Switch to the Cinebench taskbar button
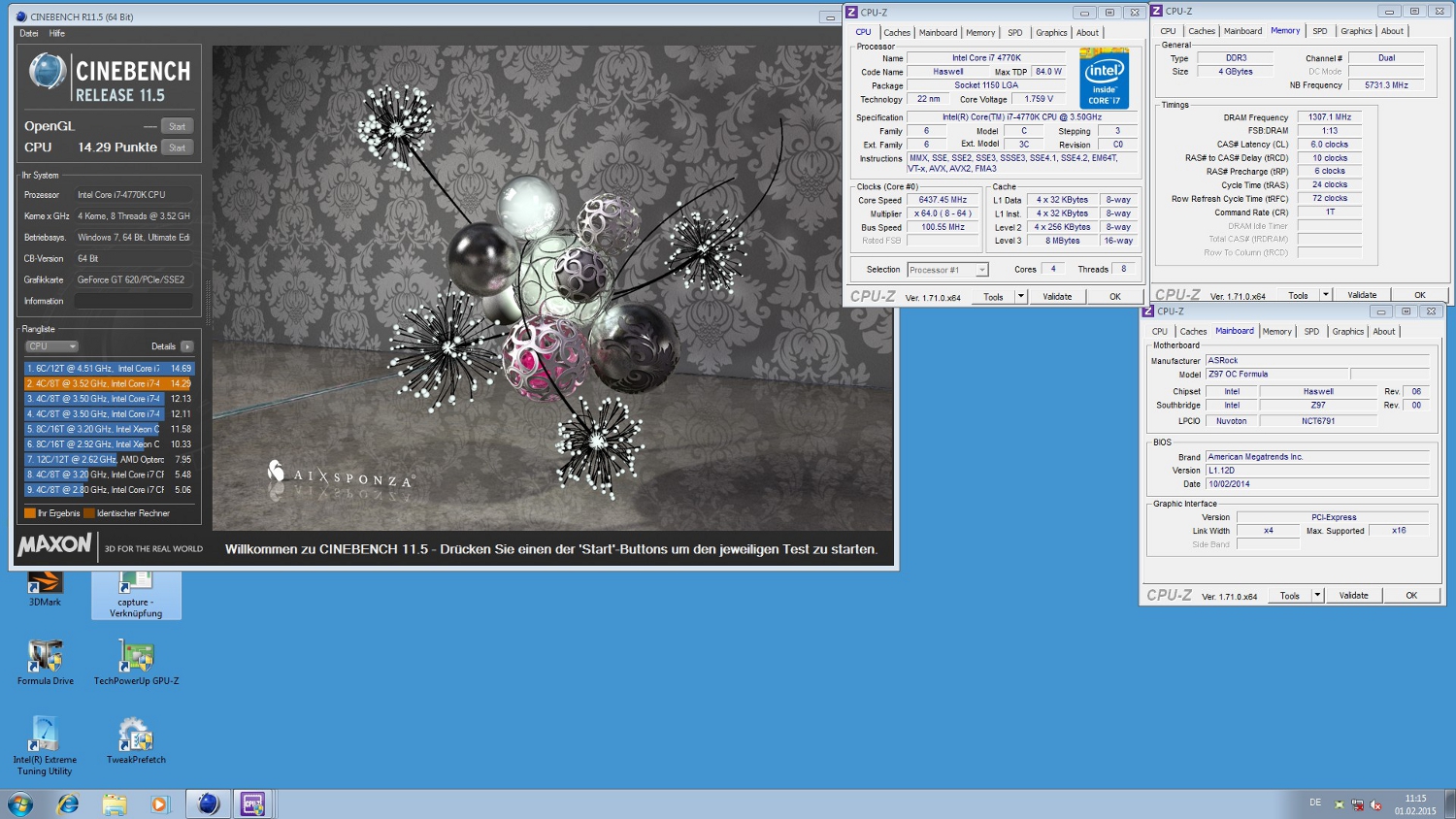 point(208,804)
